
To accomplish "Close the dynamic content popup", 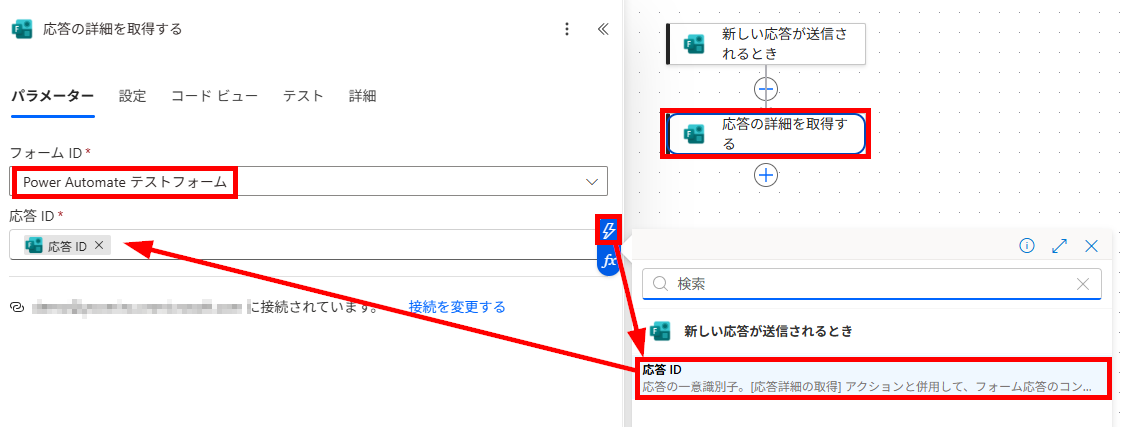I will click(x=1091, y=245).
